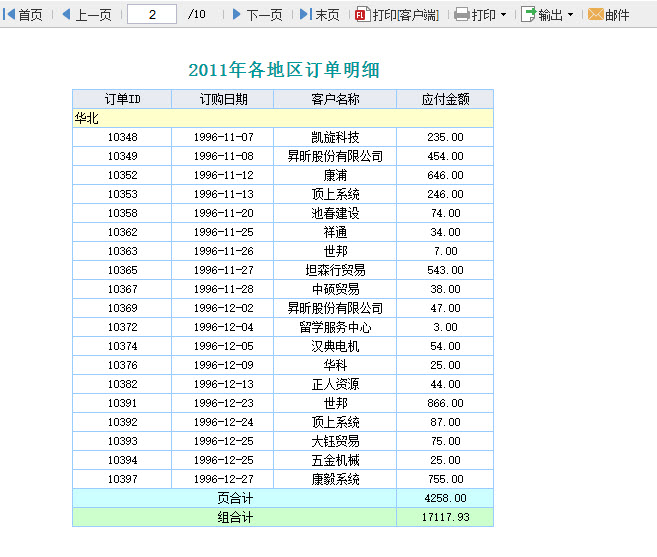Click the 组合计 label cell
The width and height of the screenshot is (657, 557).
click(235, 517)
